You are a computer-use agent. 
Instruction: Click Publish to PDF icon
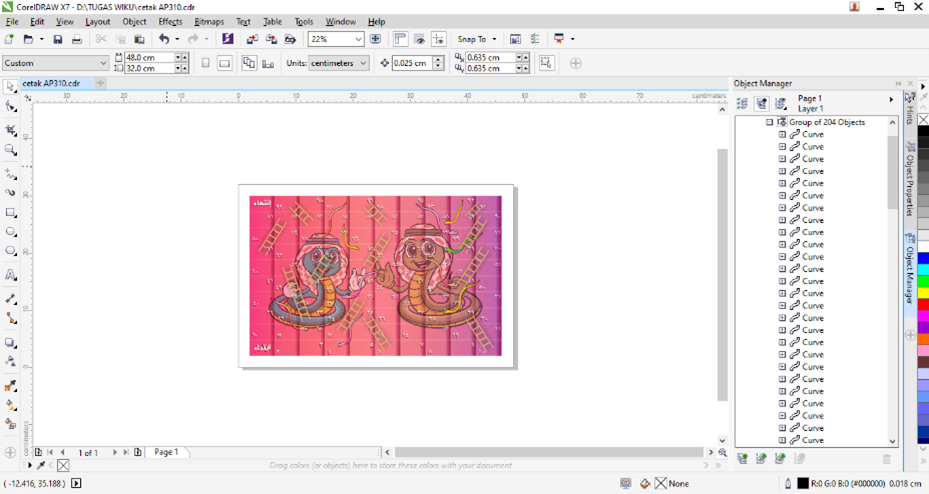tap(290, 39)
